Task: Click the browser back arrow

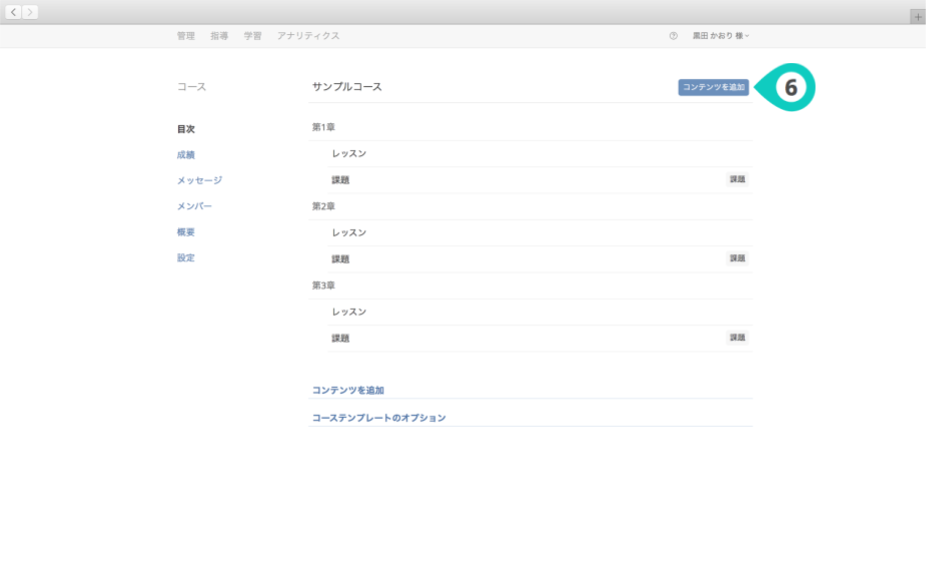Action: coord(14,12)
